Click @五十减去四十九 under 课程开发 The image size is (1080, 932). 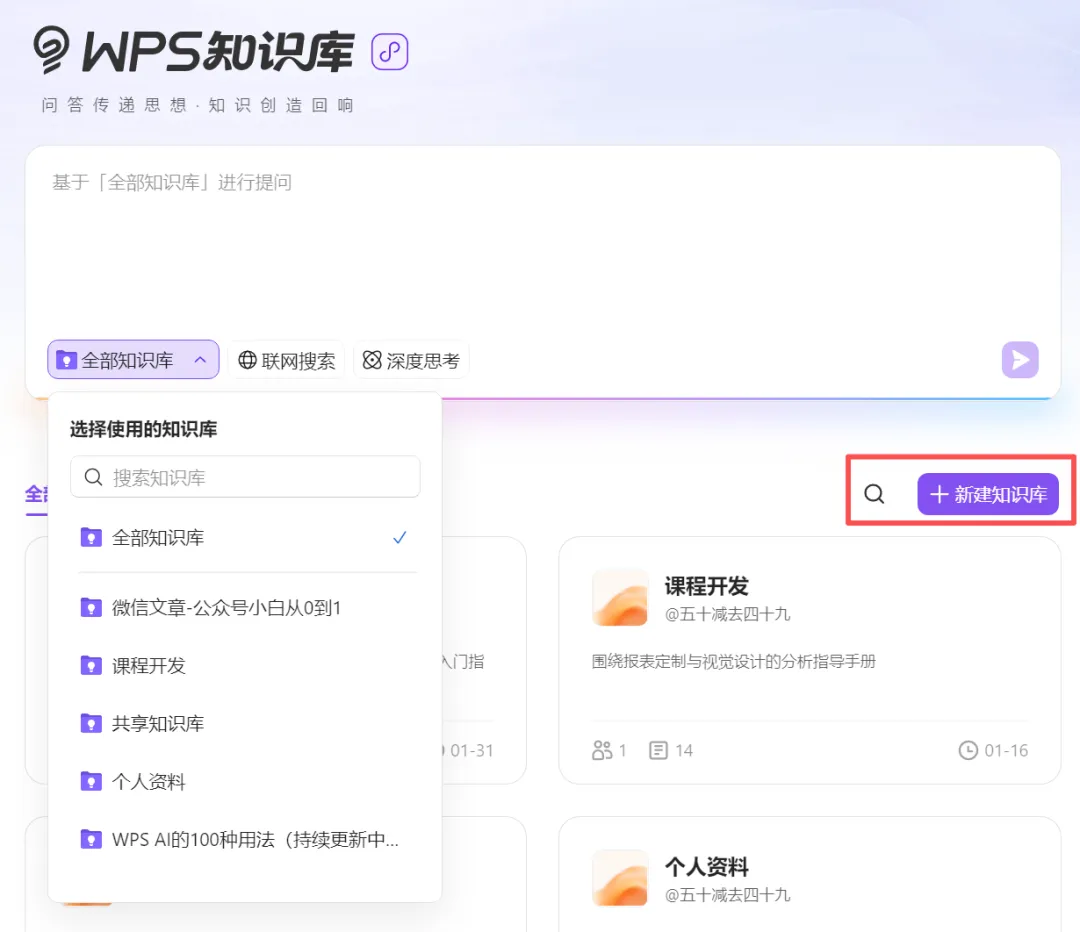[x=727, y=614]
